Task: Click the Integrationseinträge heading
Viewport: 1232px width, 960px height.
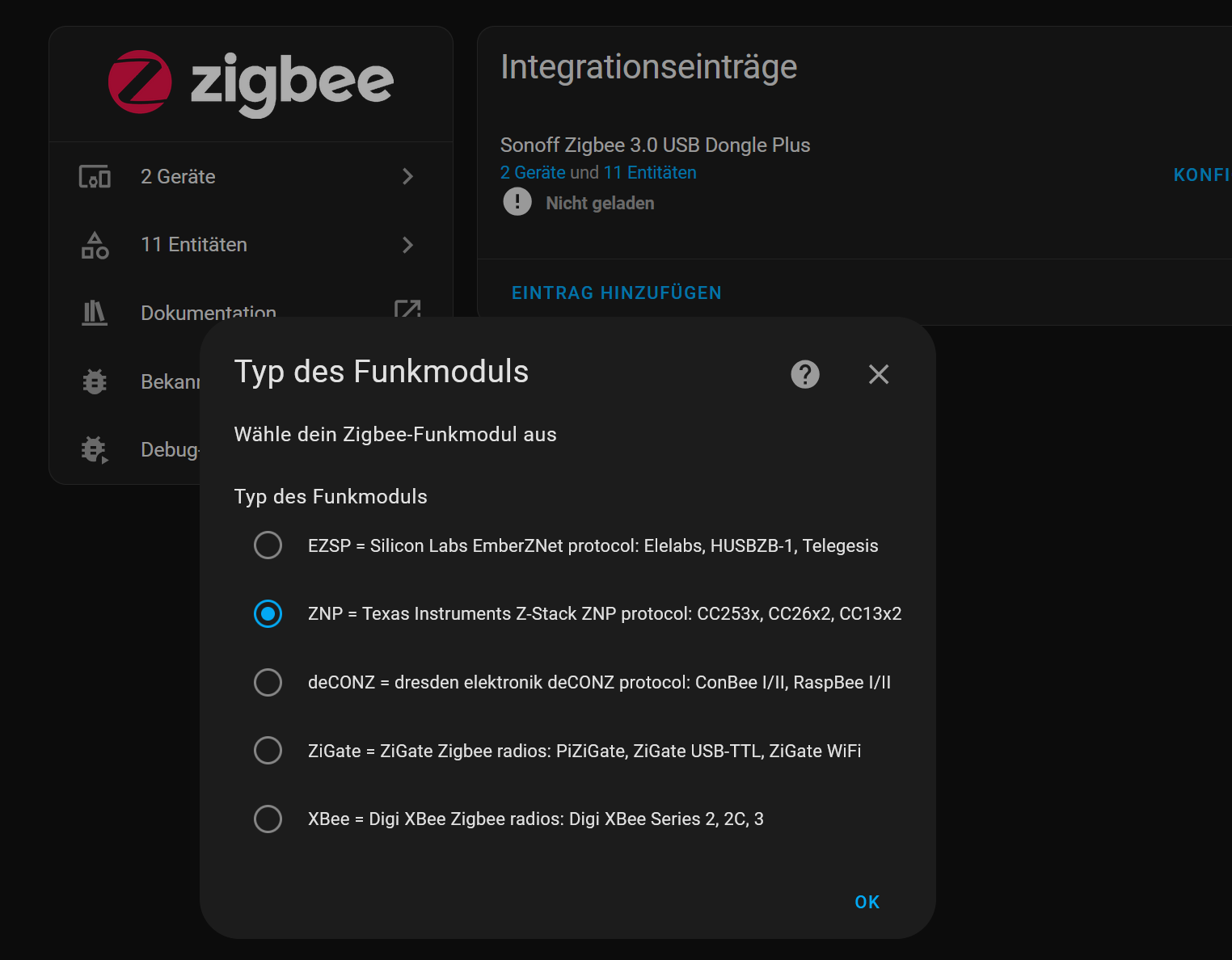Action: [x=649, y=66]
